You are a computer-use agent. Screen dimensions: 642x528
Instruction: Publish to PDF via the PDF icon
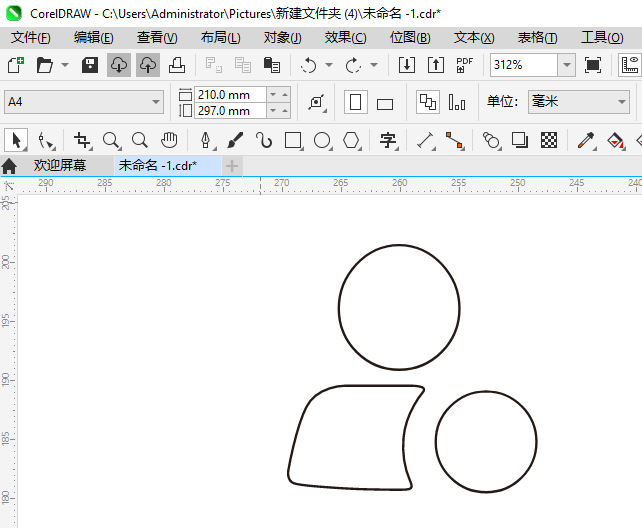(x=464, y=65)
